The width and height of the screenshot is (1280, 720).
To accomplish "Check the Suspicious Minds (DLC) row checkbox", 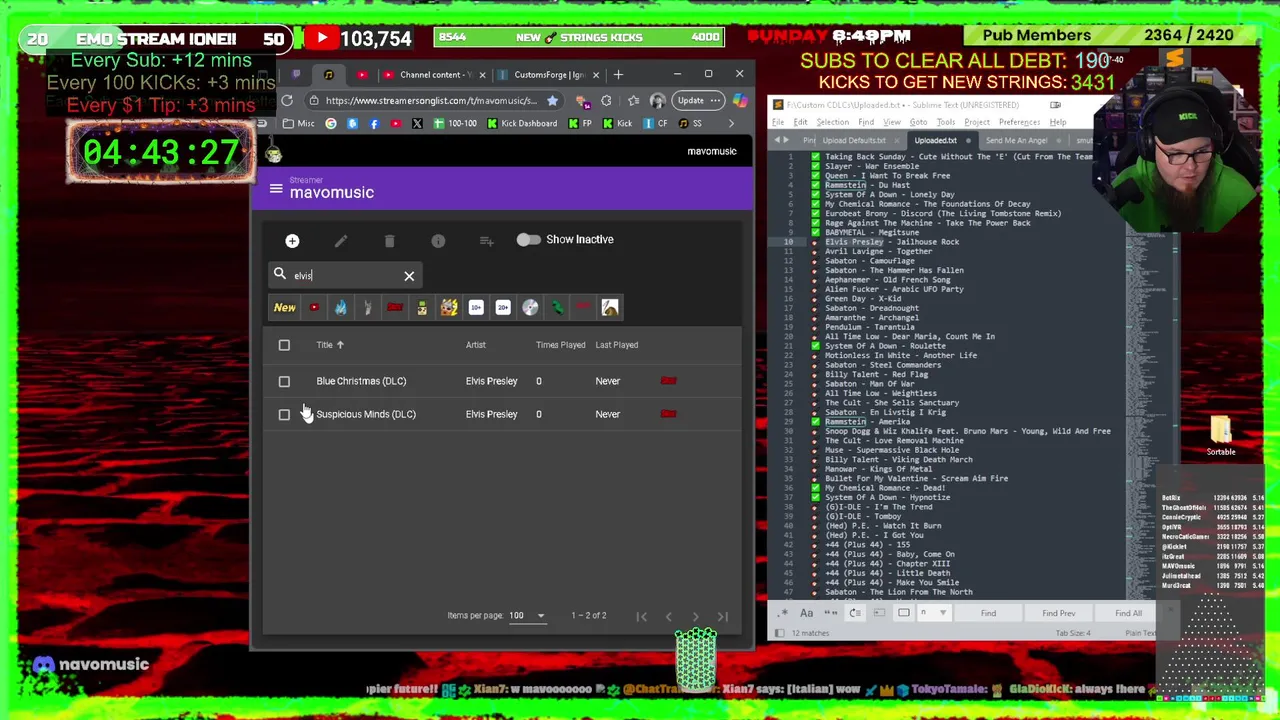I will [284, 414].
